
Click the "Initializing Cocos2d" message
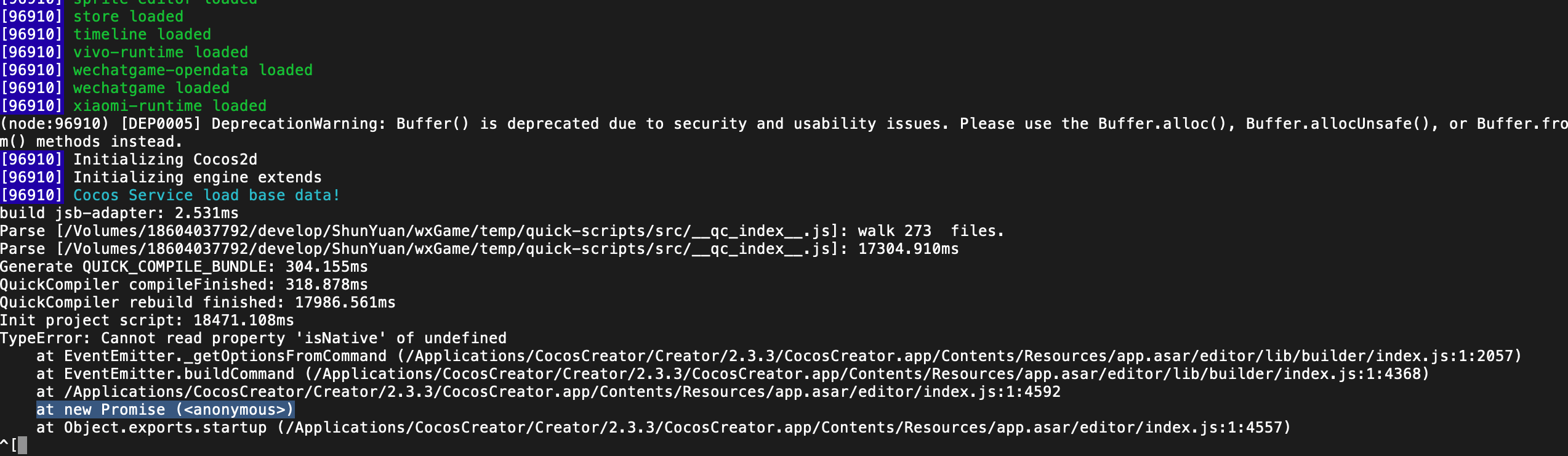pyautogui.click(x=165, y=160)
